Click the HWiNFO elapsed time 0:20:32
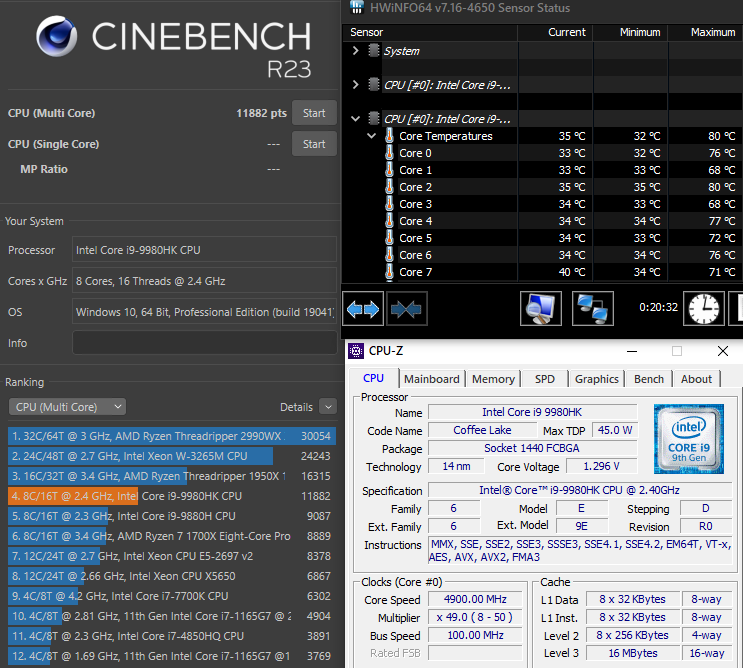Image resolution: width=743 pixels, height=668 pixels. [x=658, y=307]
